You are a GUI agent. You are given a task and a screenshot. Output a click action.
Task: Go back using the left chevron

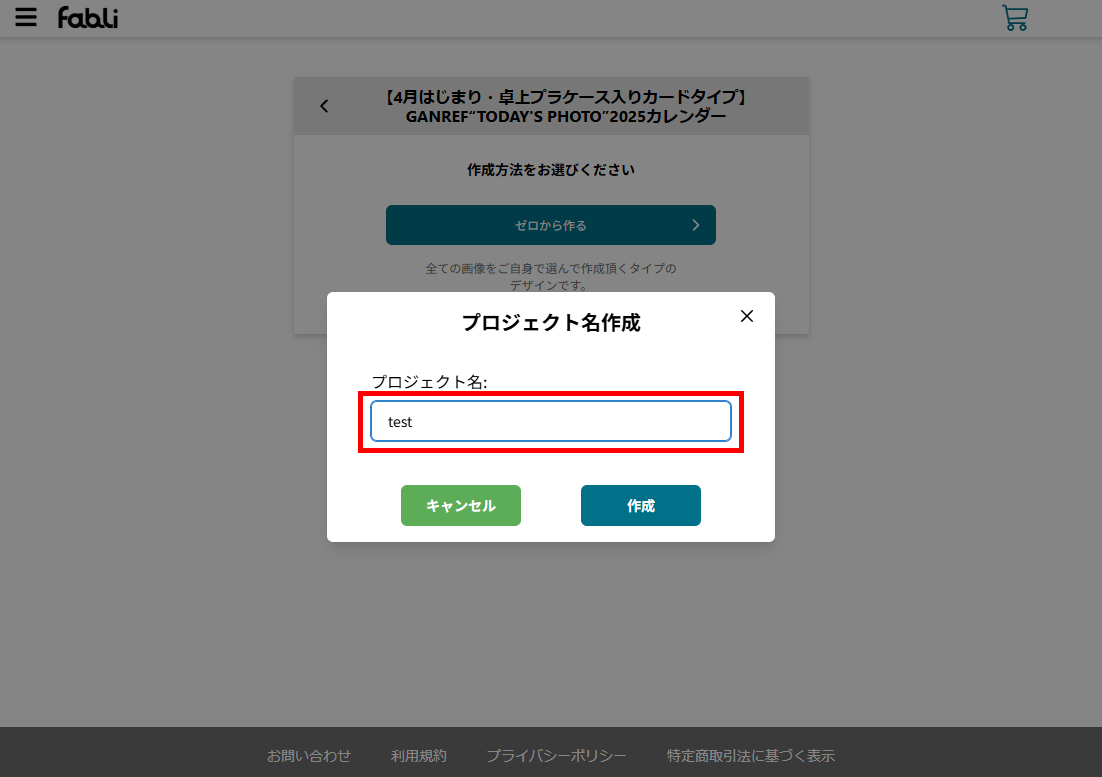click(324, 106)
